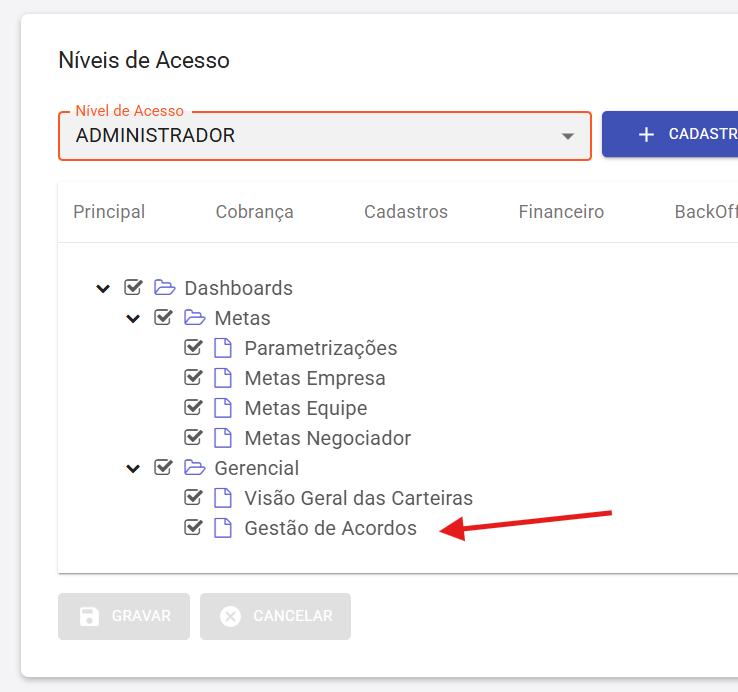Click the Cancelar button
The image size is (738, 692).
pyautogui.click(x=275, y=616)
